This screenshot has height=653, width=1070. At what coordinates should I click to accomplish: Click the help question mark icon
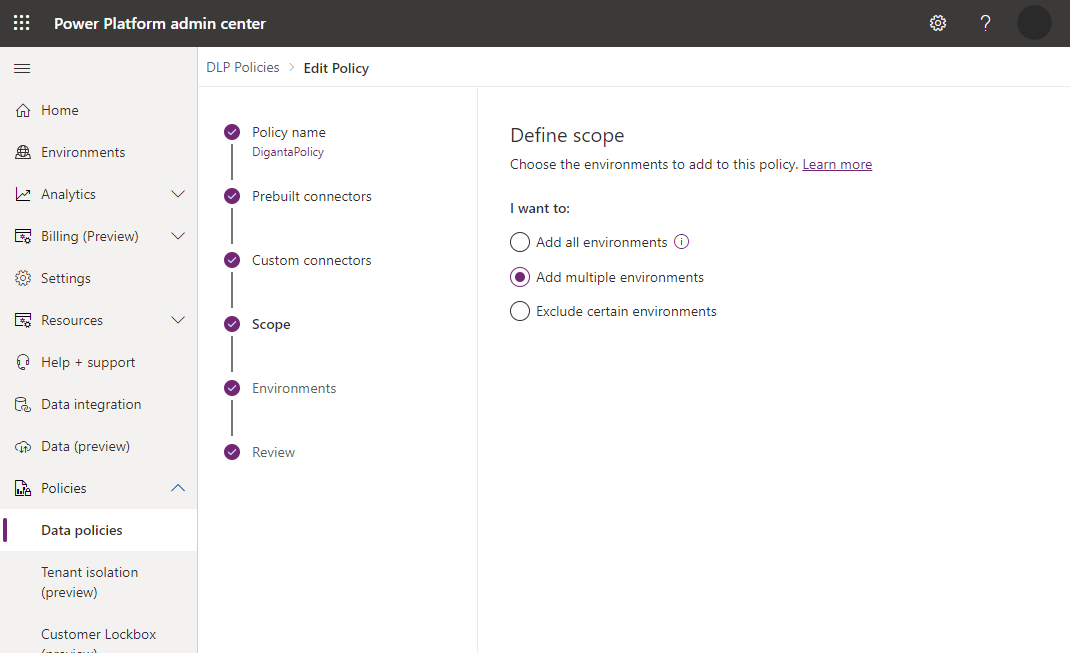pos(985,23)
